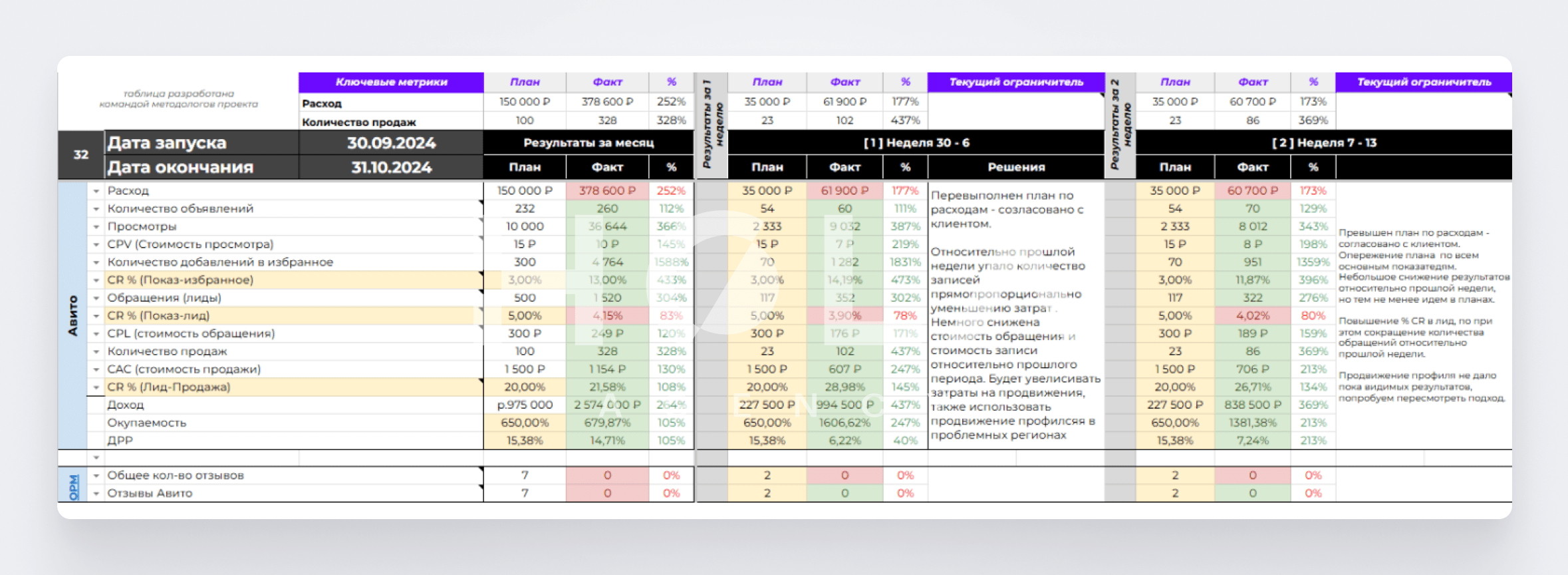1568x575 pixels.
Task: Expand the arrow for CAC (стоимость продажи)
Action: [96, 369]
